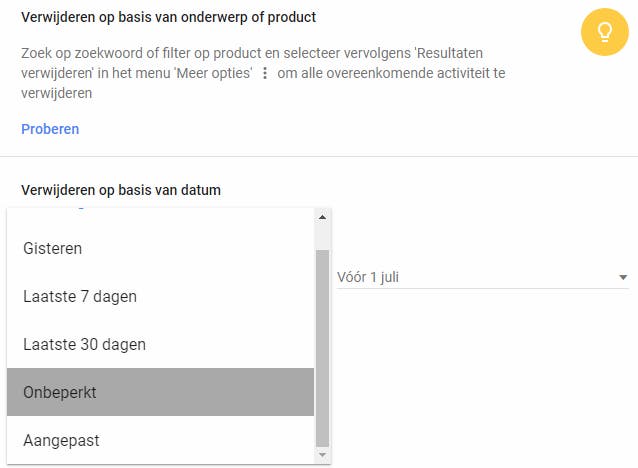
Task: Click the scrollbar down arrow in list
Action: pyautogui.click(x=322, y=455)
